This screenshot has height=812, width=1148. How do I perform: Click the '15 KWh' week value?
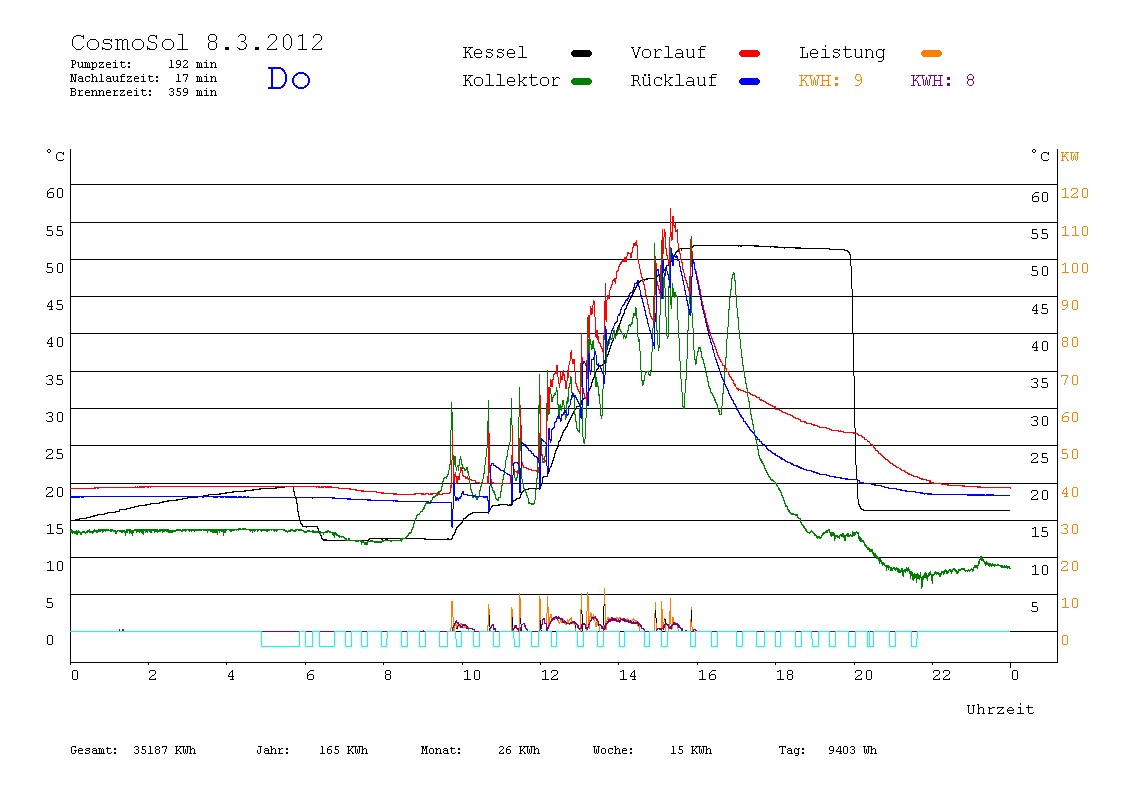690,750
